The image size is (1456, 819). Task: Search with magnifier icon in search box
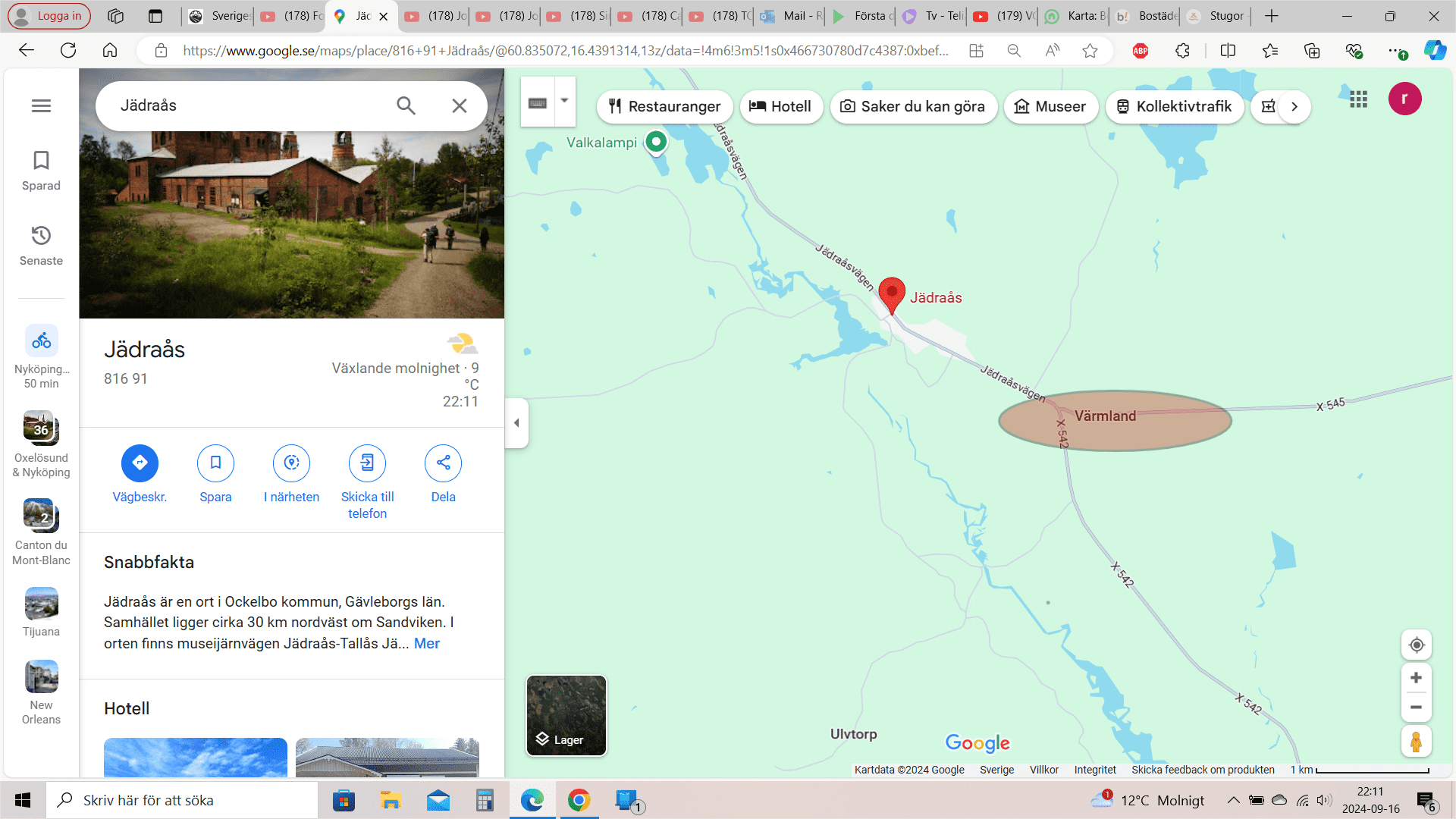point(406,105)
